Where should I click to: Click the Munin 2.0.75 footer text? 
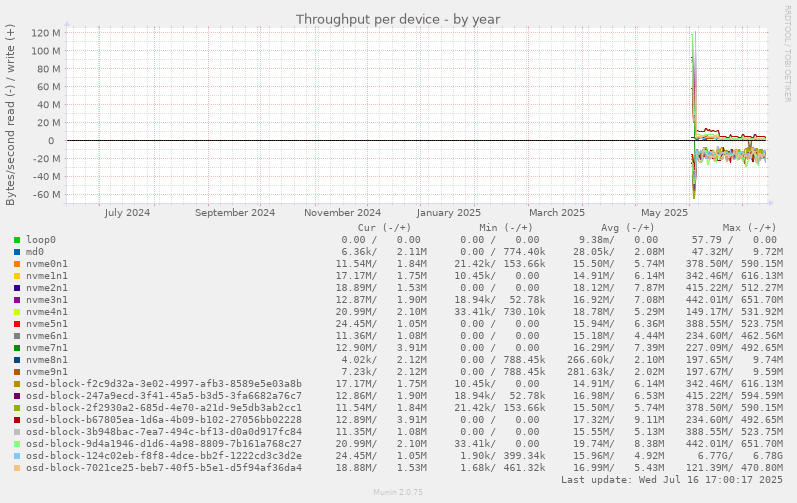[x=398, y=492]
